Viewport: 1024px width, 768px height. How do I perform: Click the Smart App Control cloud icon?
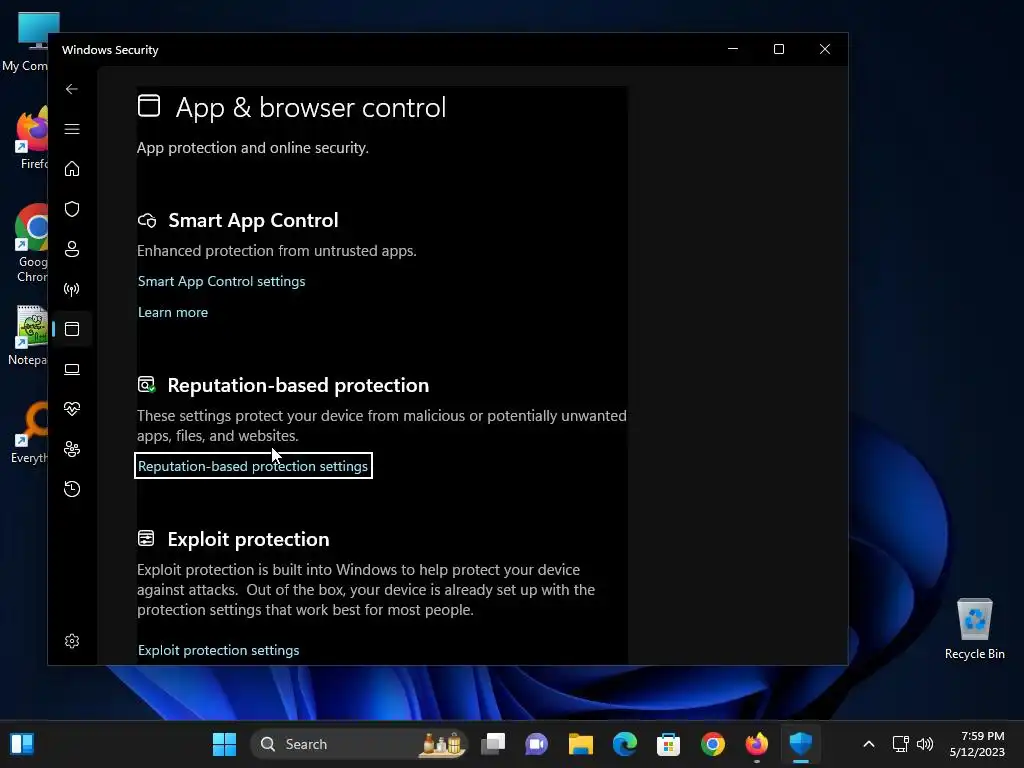pos(147,221)
